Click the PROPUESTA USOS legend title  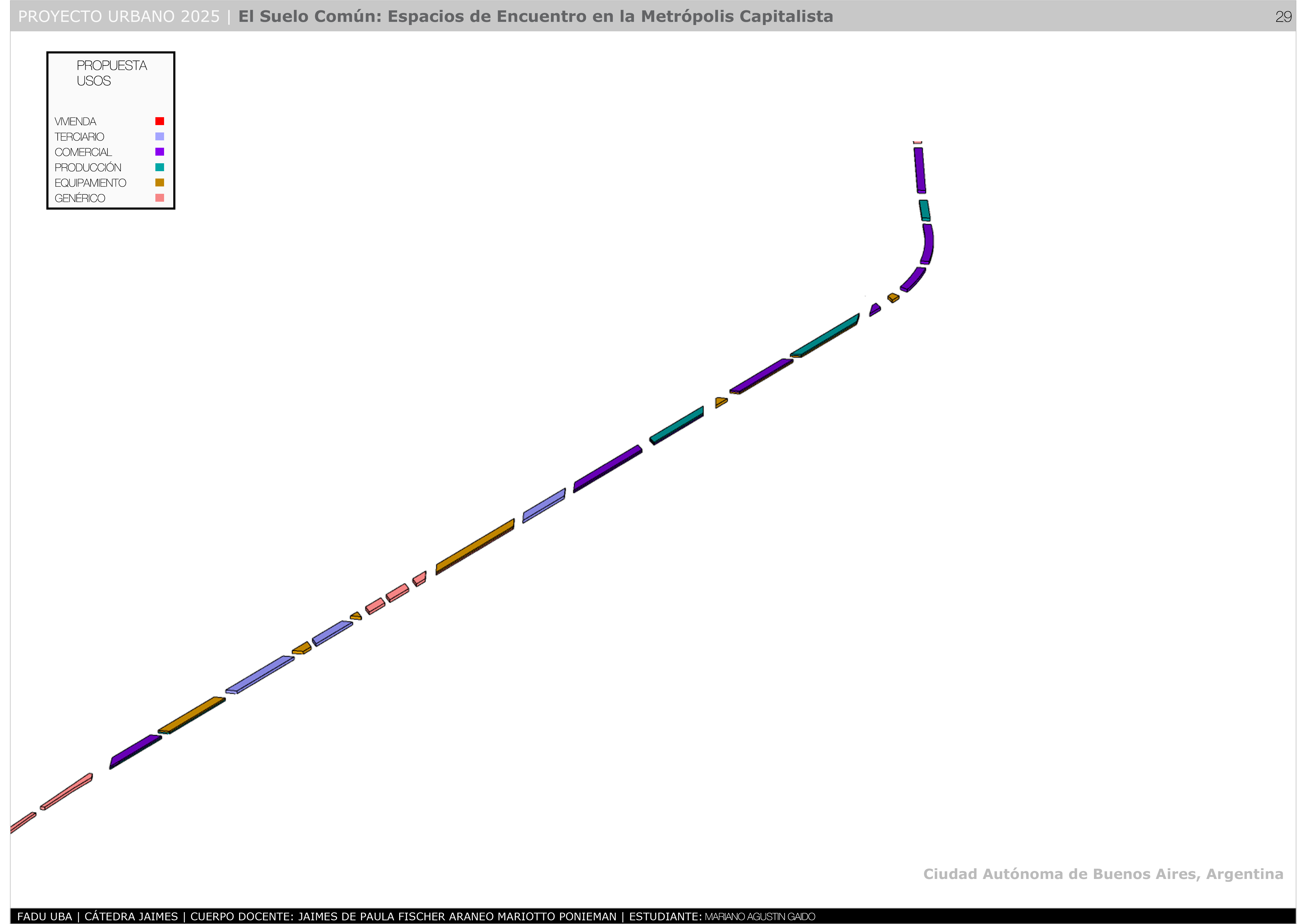(112, 73)
